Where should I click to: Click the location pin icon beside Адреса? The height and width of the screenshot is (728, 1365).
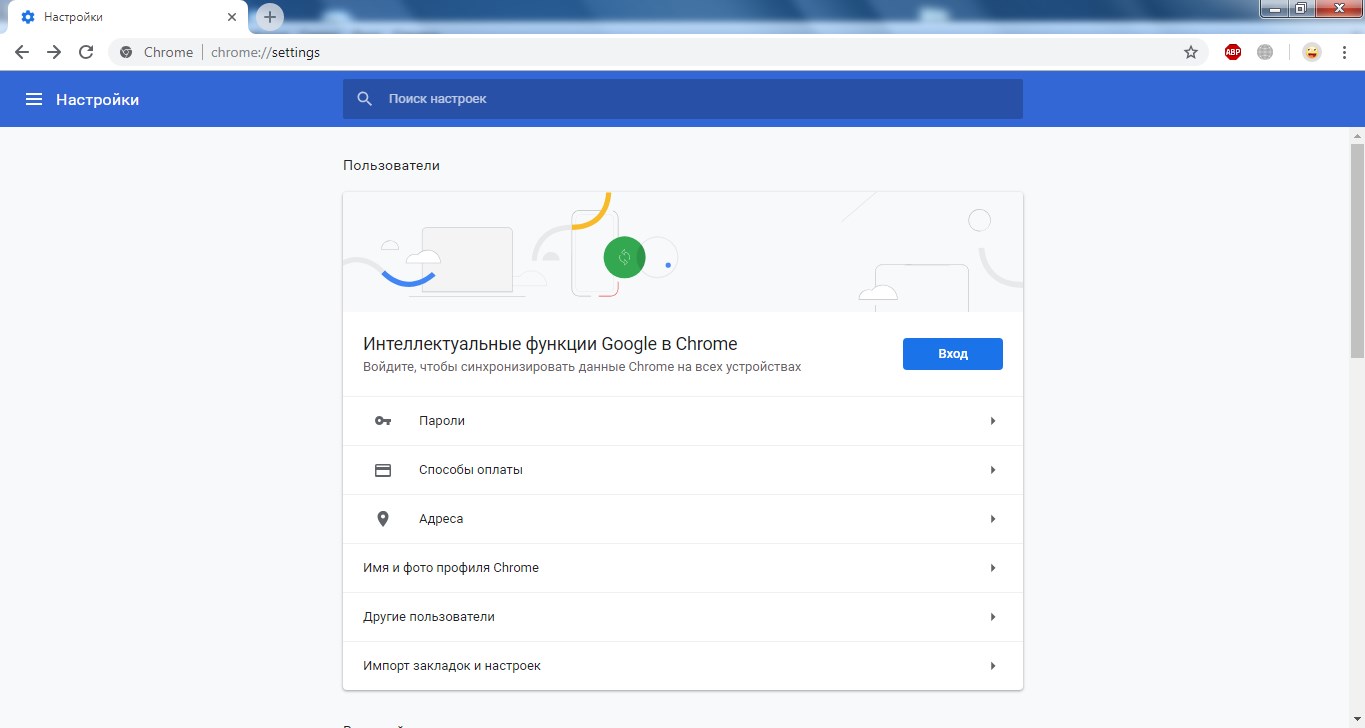pyautogui.click(x=383, y=519)
